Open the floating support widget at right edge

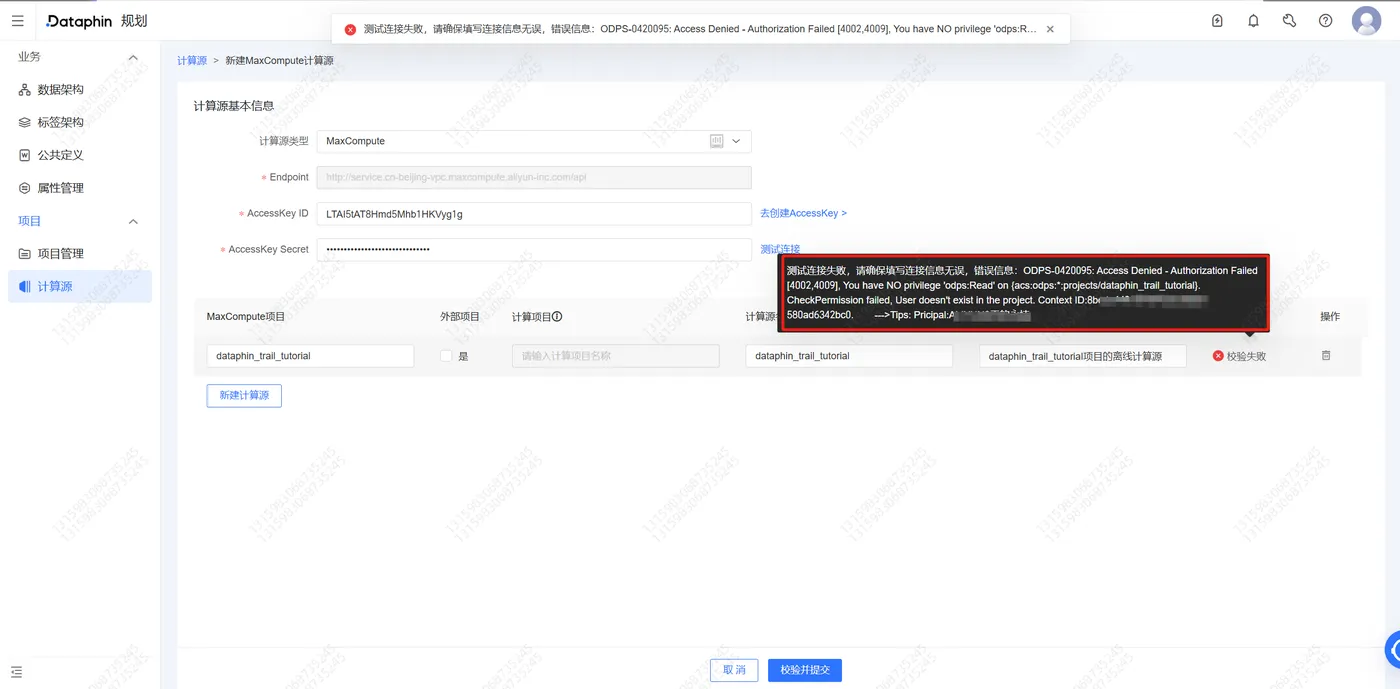1391,649
